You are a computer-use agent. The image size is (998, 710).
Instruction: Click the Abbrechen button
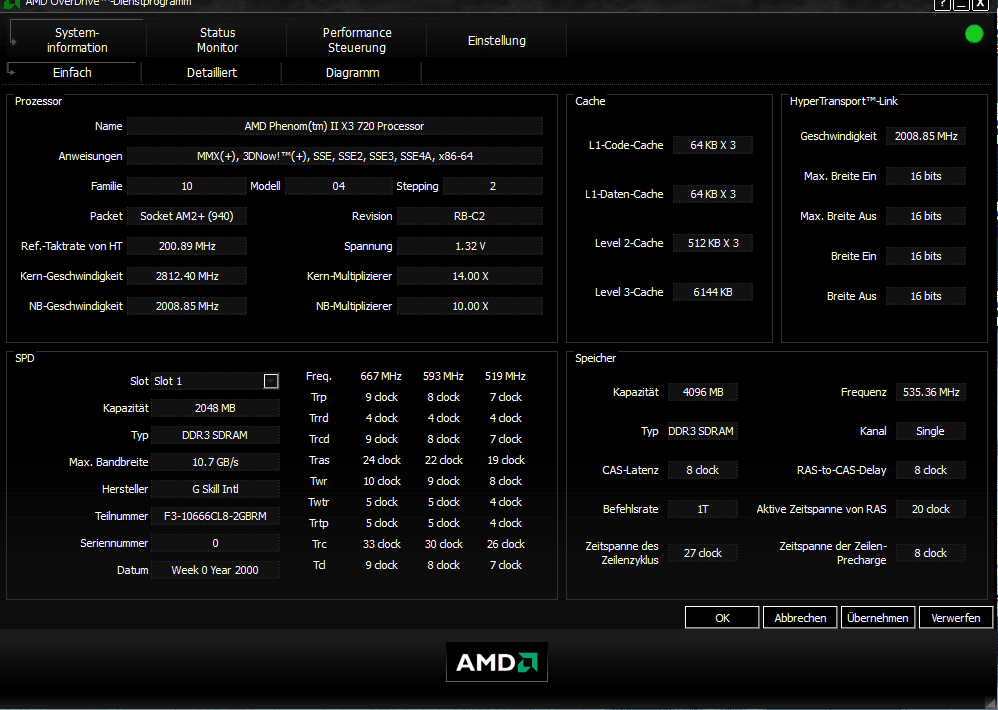pos(800,618)
